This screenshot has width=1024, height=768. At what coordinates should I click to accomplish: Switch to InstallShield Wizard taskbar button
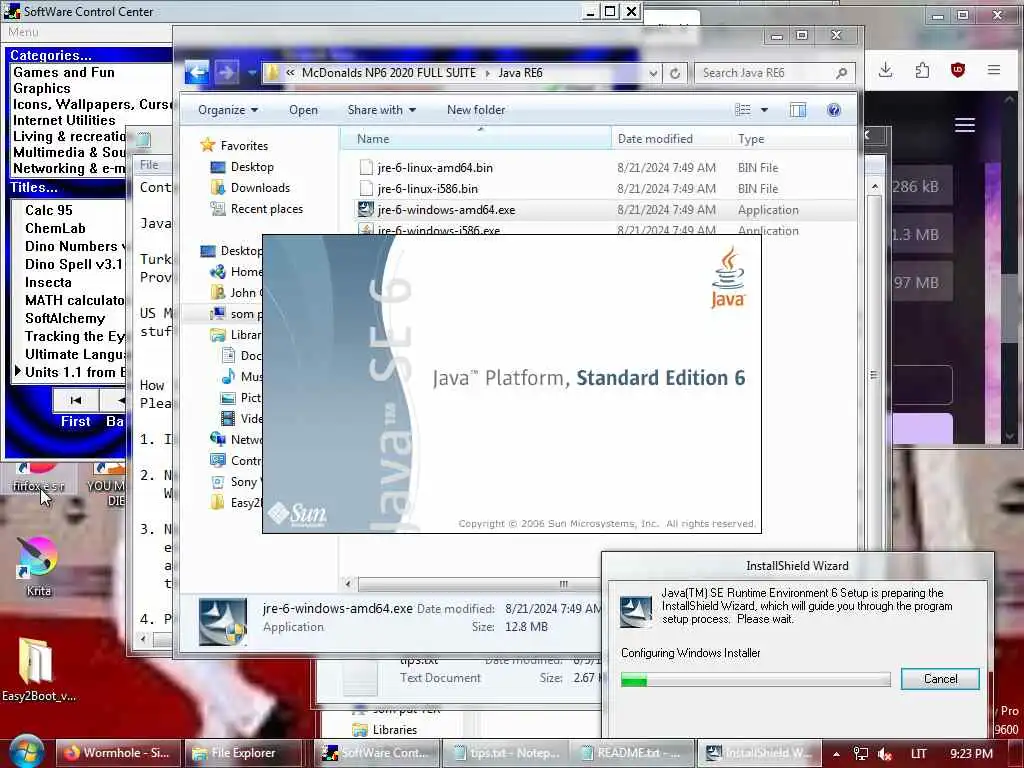click(x=759, y=753)
